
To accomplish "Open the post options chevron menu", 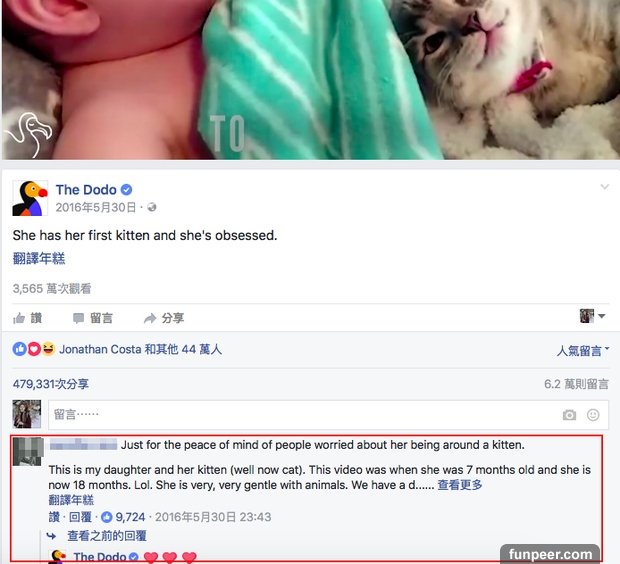I will click(604, 187).
